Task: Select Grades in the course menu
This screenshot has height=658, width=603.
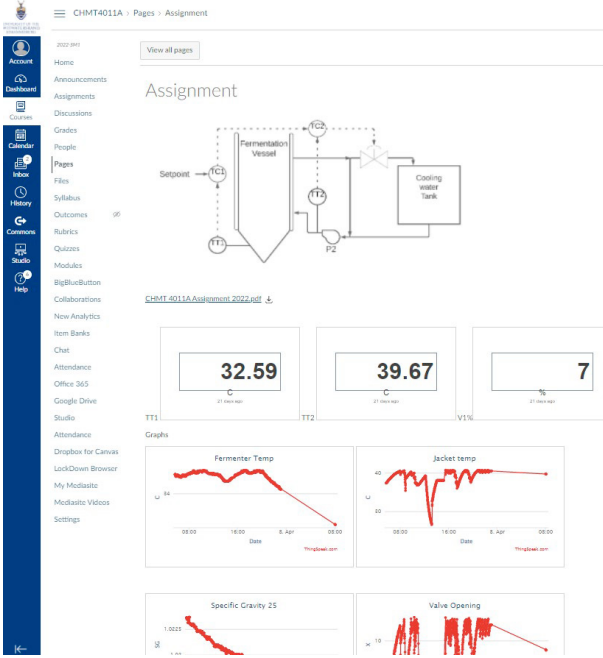Action: pos(65,130)
